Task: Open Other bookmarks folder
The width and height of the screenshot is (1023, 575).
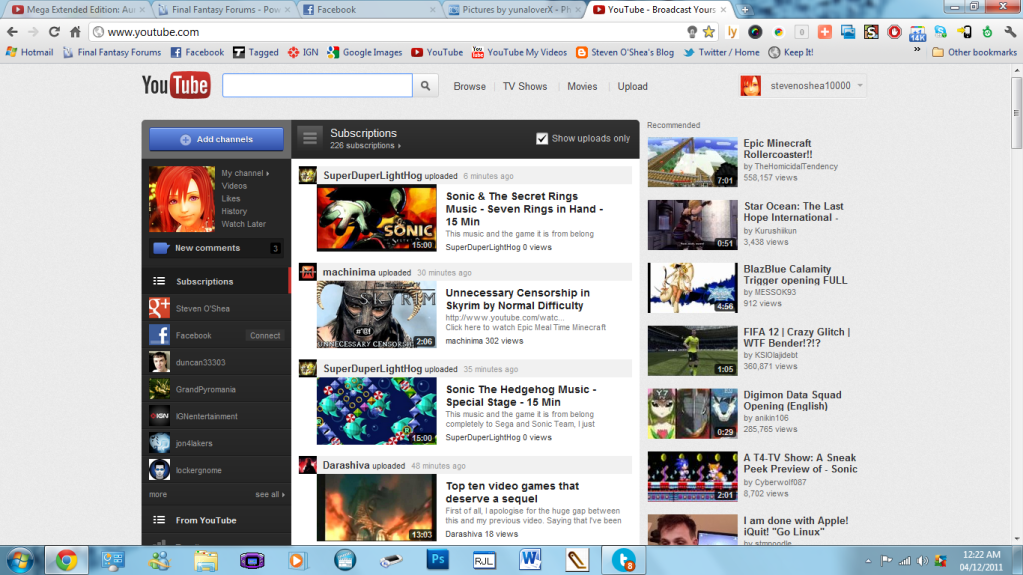Action: click(x=975, y=52)
